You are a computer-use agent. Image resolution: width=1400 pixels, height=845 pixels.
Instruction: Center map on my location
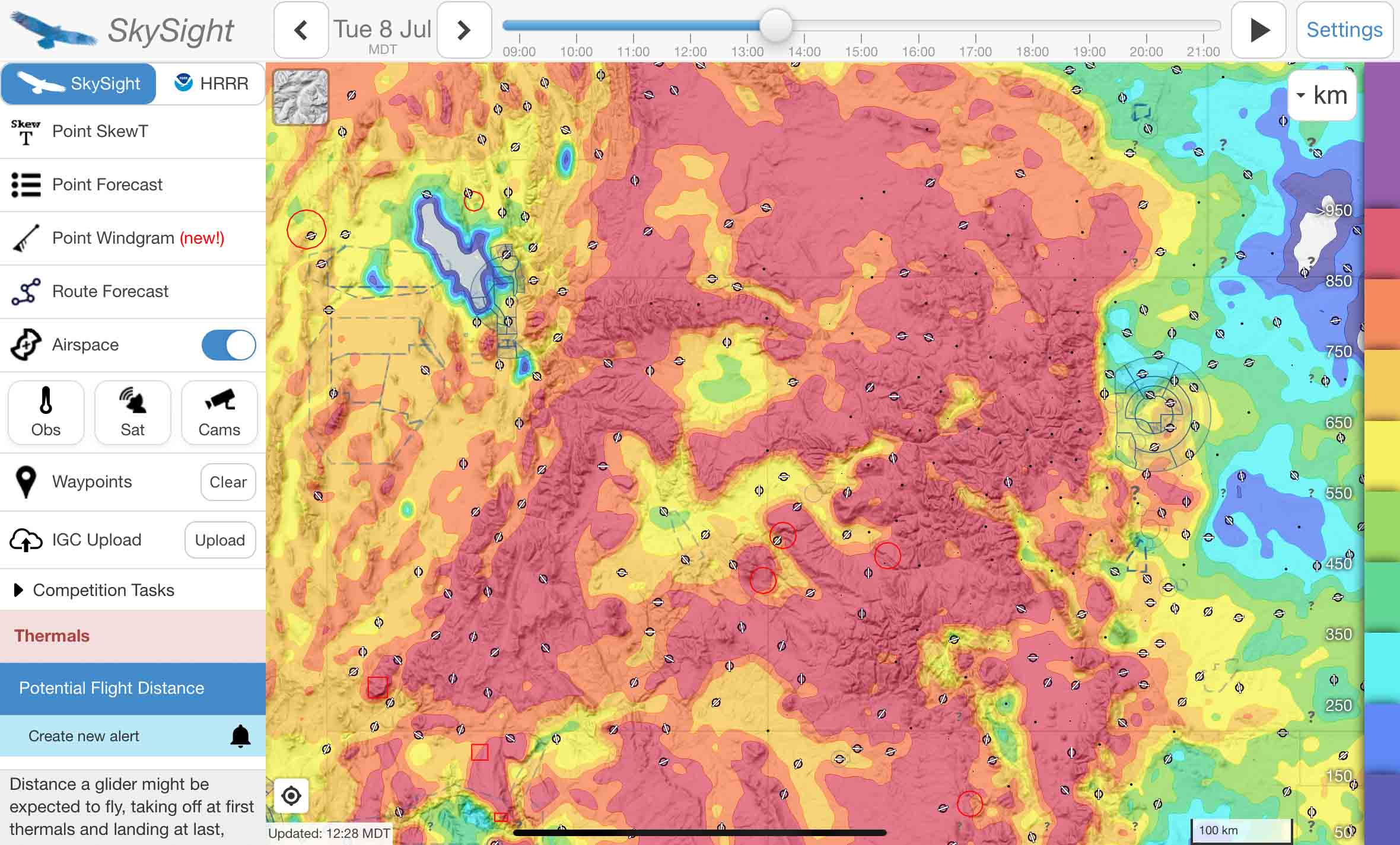tap(291, 796)
